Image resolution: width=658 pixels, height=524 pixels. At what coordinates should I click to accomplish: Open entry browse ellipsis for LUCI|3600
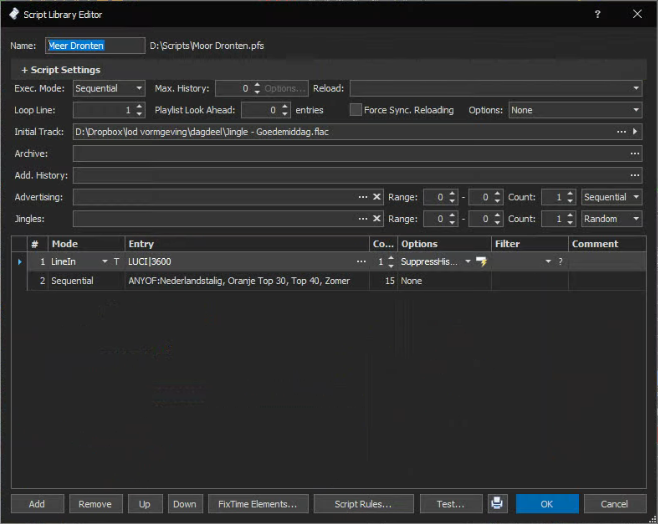361,261
